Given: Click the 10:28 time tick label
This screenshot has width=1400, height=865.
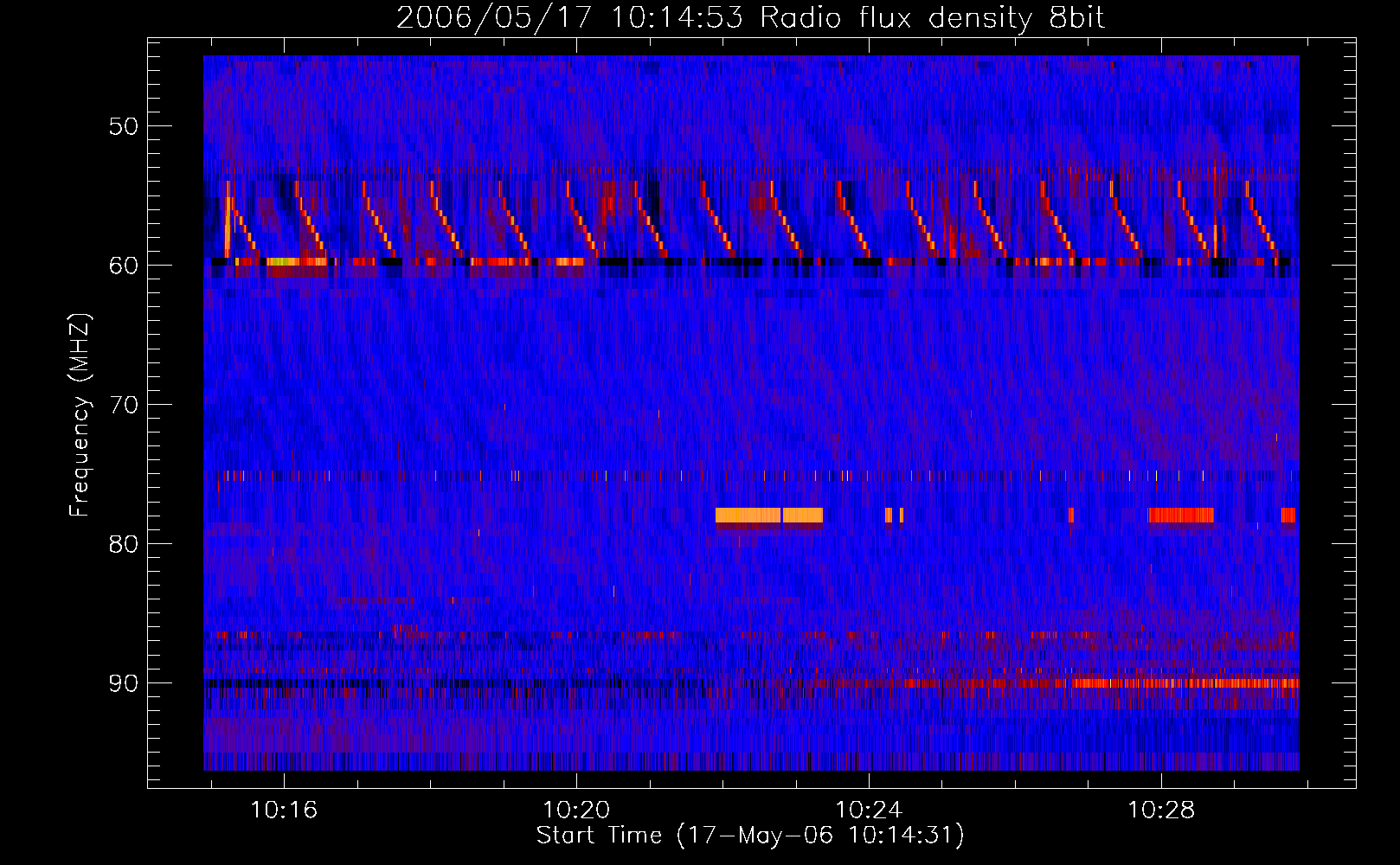Looking at the screenshot, I should [x=1161, y=811].
